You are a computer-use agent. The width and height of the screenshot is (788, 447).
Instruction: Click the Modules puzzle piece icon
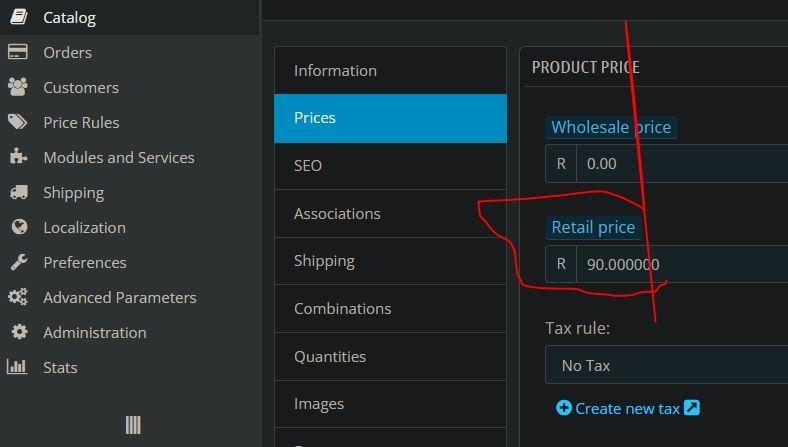18,156
